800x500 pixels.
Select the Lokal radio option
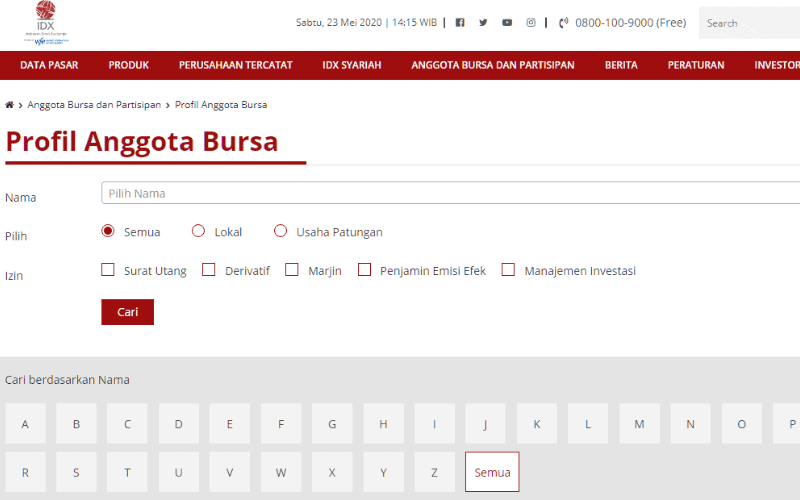[198, 231]
